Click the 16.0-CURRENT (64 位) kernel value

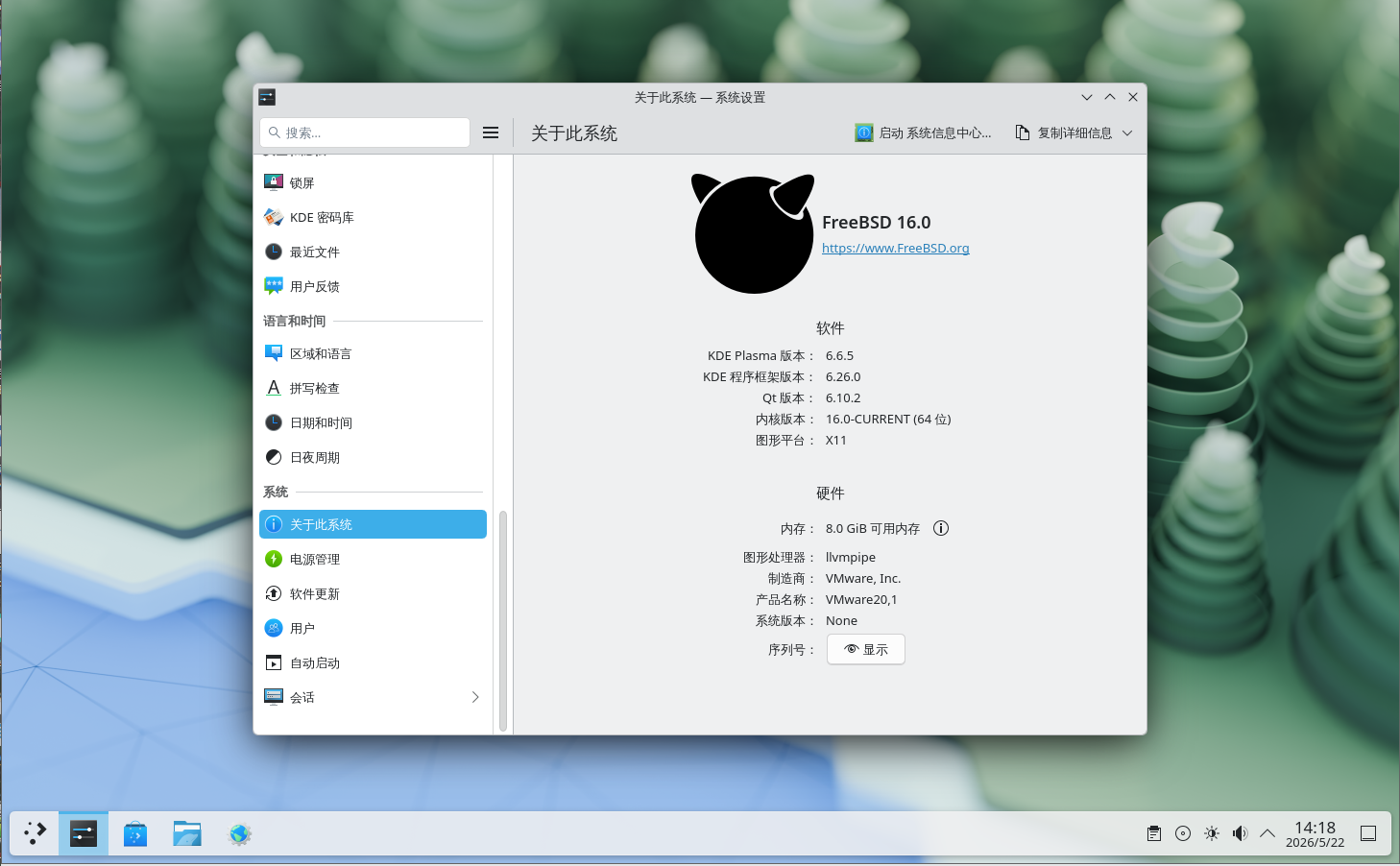(x=888, y=419)
